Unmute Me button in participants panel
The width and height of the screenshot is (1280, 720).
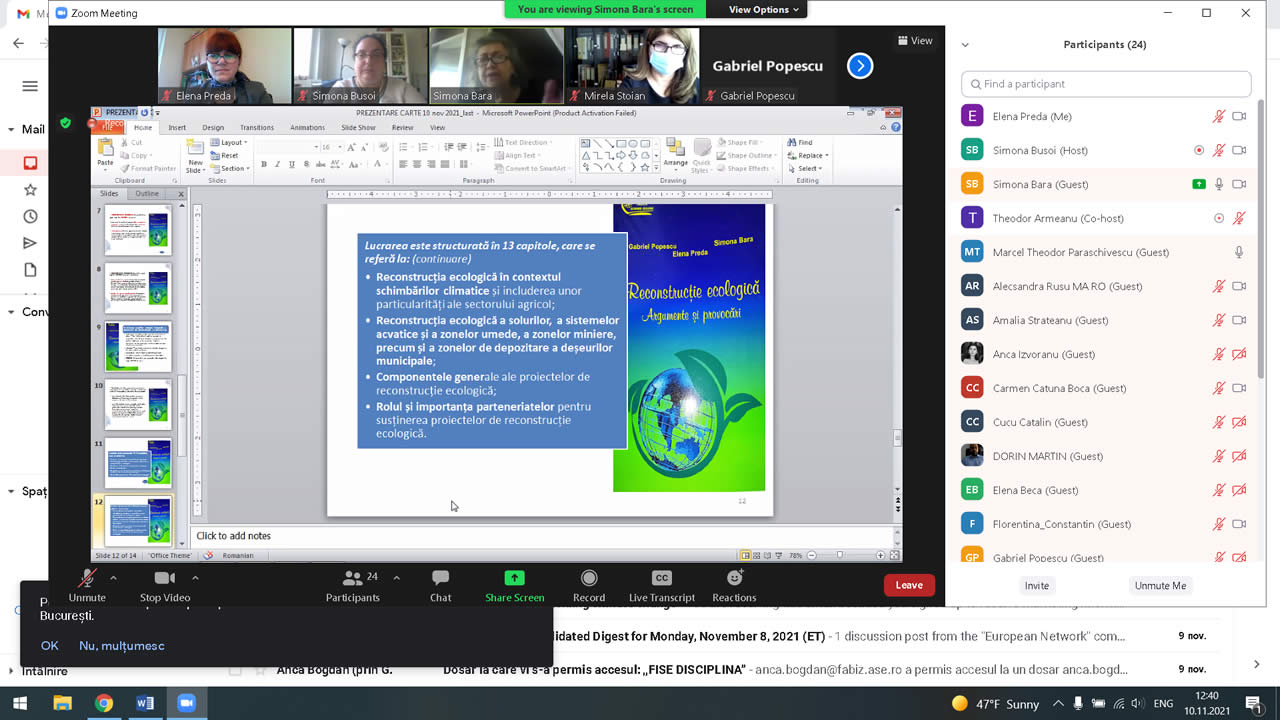pyautogui.click(x=1160, y=586)
